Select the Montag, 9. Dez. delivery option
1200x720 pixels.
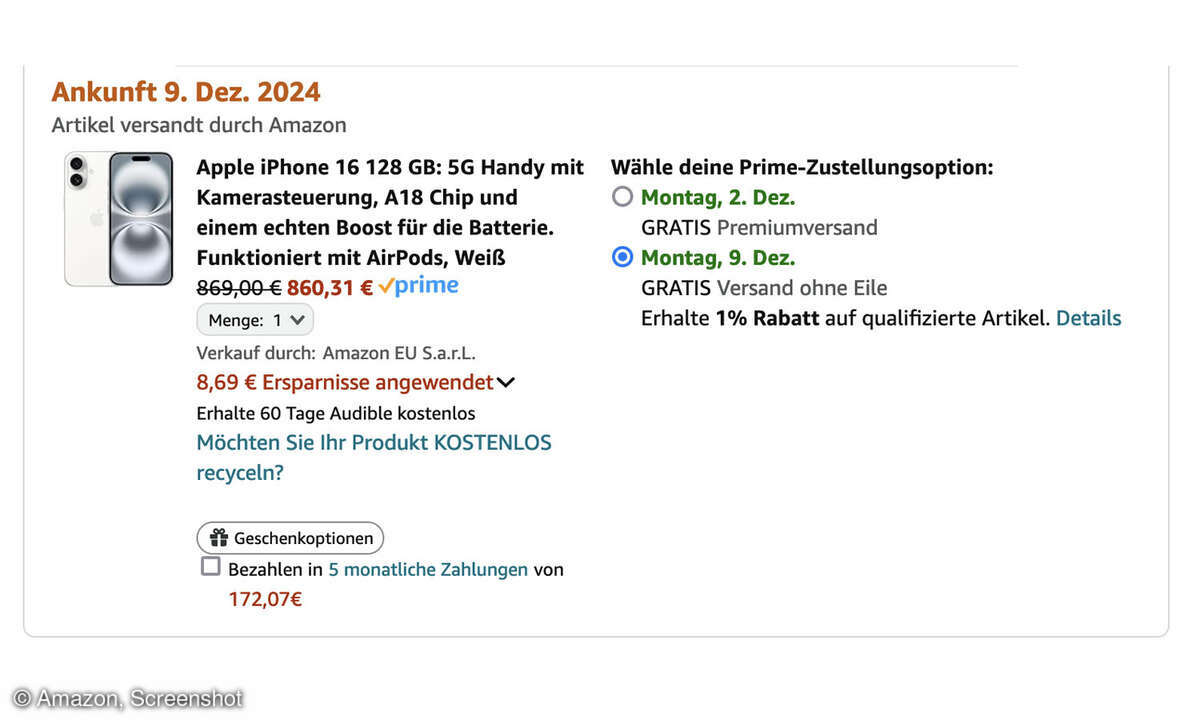tap(622, 257)
